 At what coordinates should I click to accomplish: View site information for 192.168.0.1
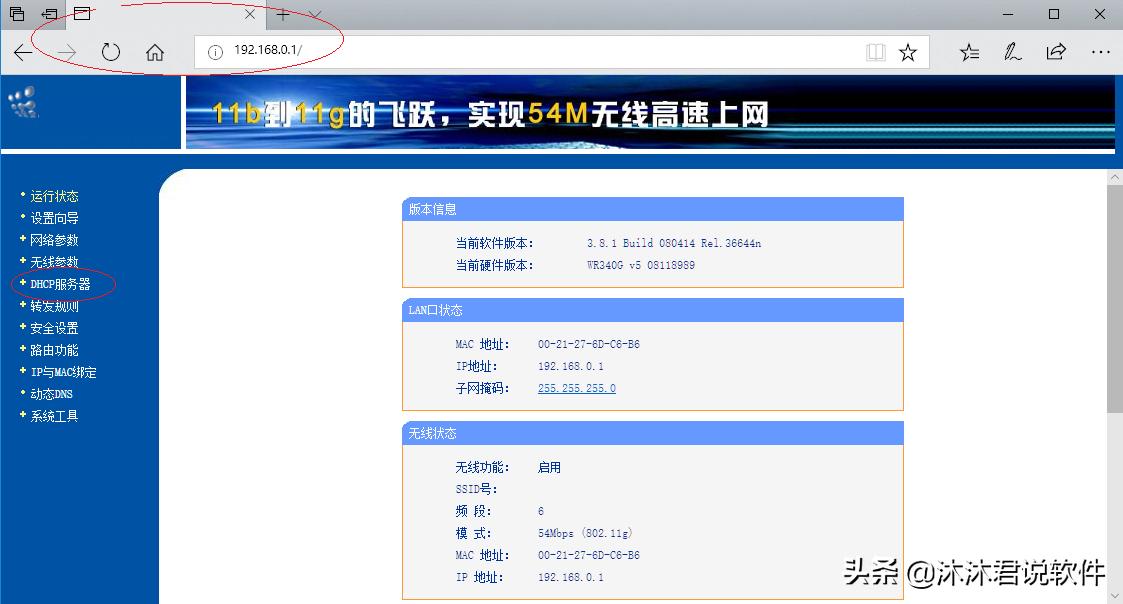[214, 51]
